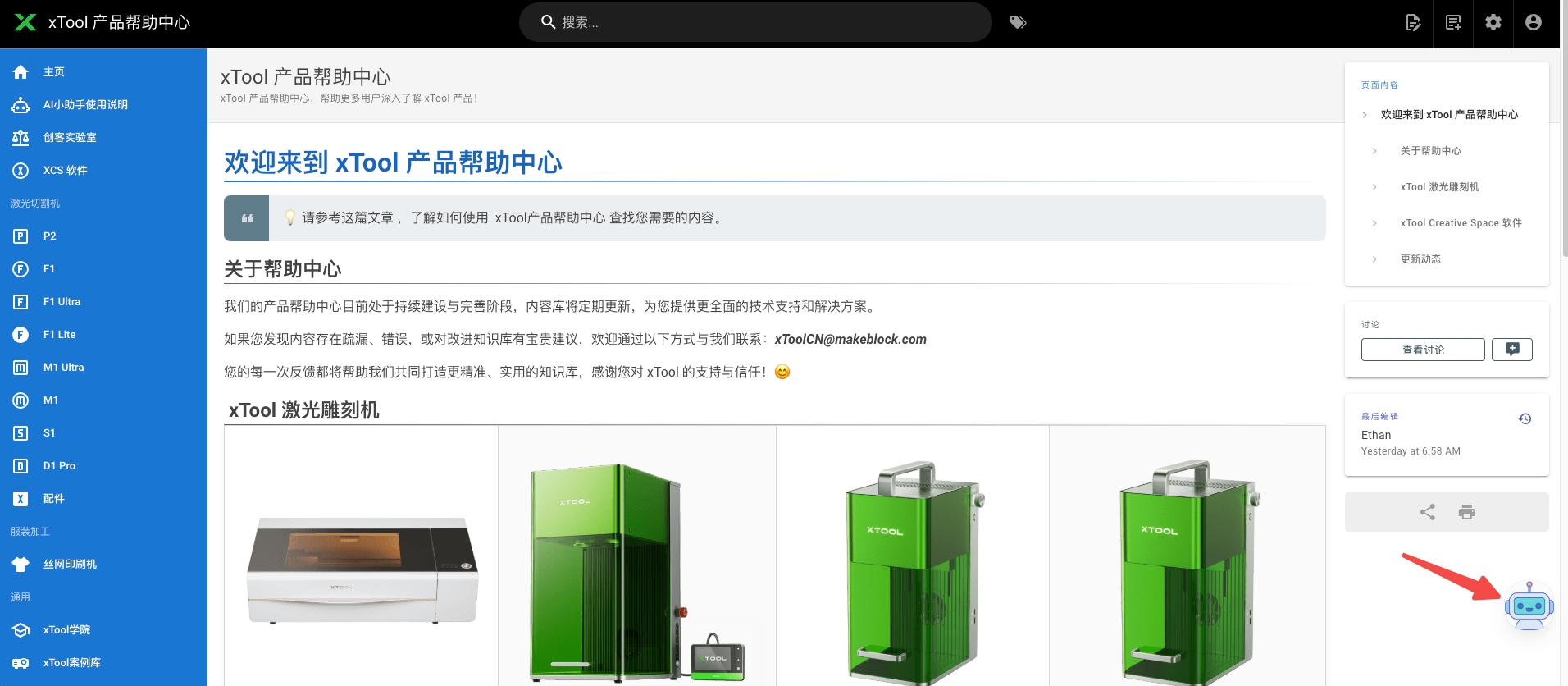The height and width of the screenshot is (686, 1568).
Task: Click the D box icon for D1 Pro
Action: tap(21, 466)
